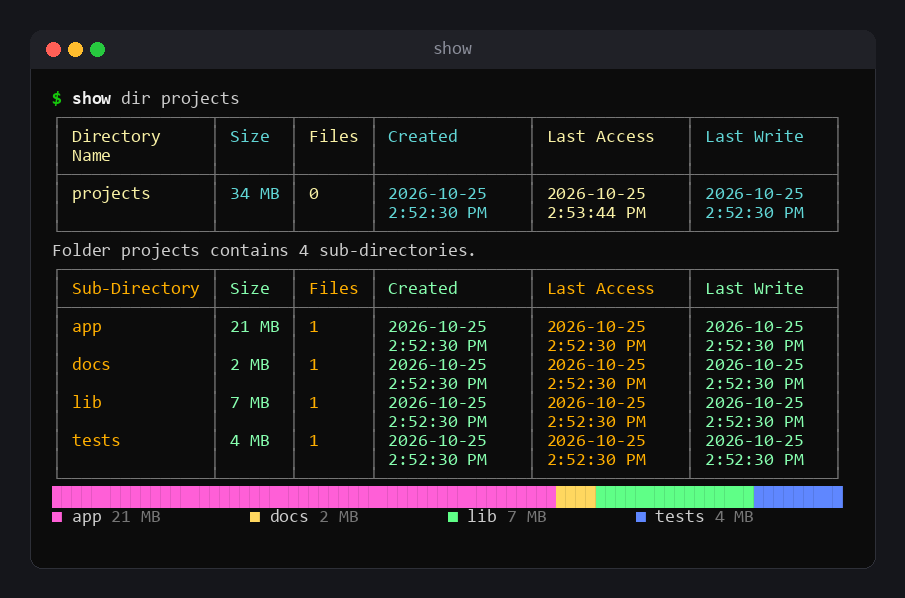The image size is (905, 598).
Task: Click the '2:53:44 PM' last access time
Action: click(596, 213)
